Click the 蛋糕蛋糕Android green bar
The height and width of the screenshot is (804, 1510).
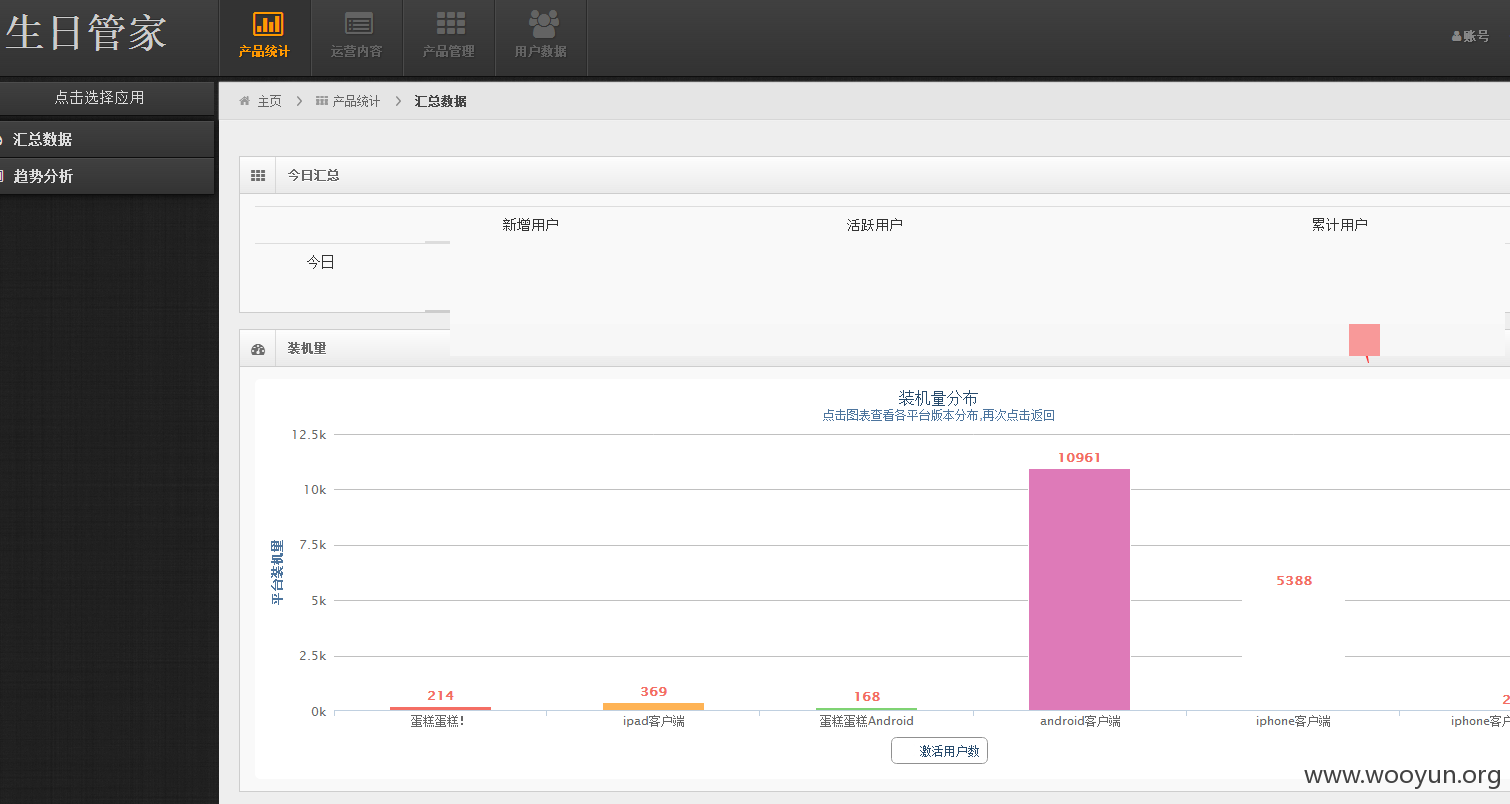(x=866, y=709)
